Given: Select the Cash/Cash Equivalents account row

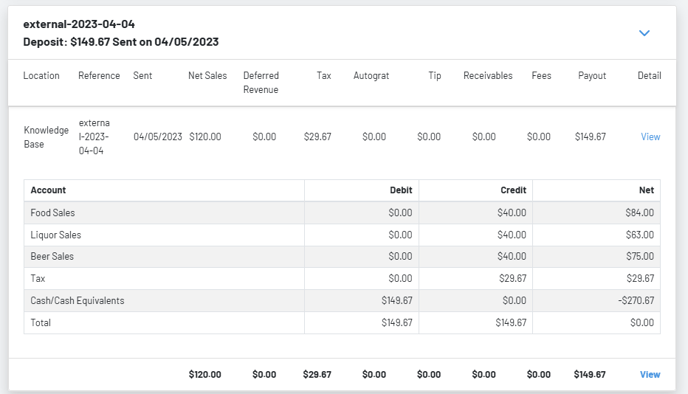Looking at the screenshot, I should pyautogui.click(x=342, y=301).
